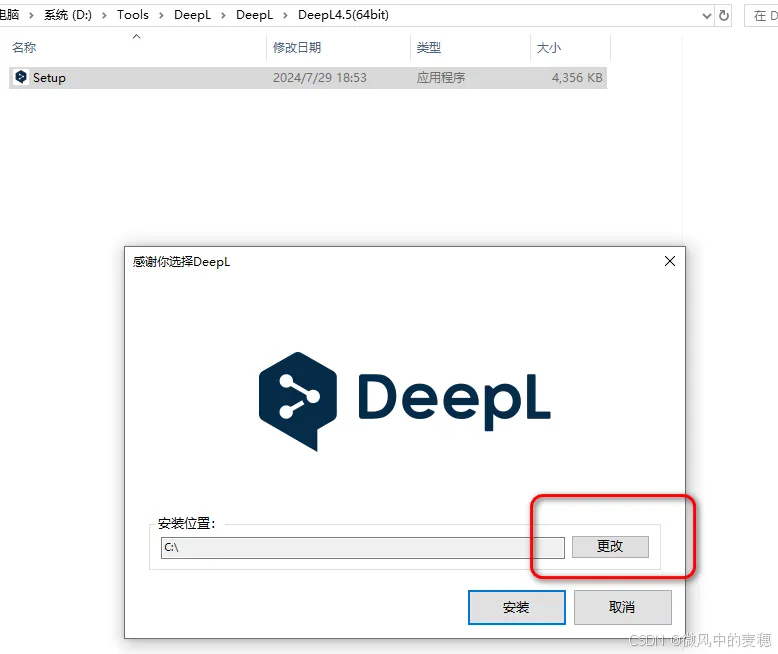
Task: Click the Setup application icon
Action: click(21, 77)
